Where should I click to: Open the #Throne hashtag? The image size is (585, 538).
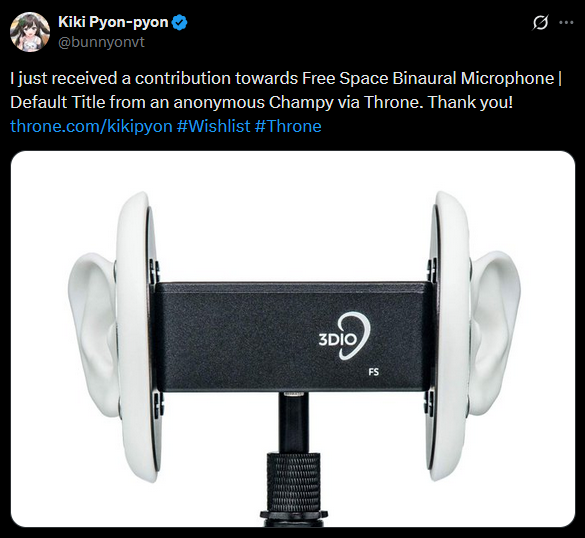coord(288,126)
